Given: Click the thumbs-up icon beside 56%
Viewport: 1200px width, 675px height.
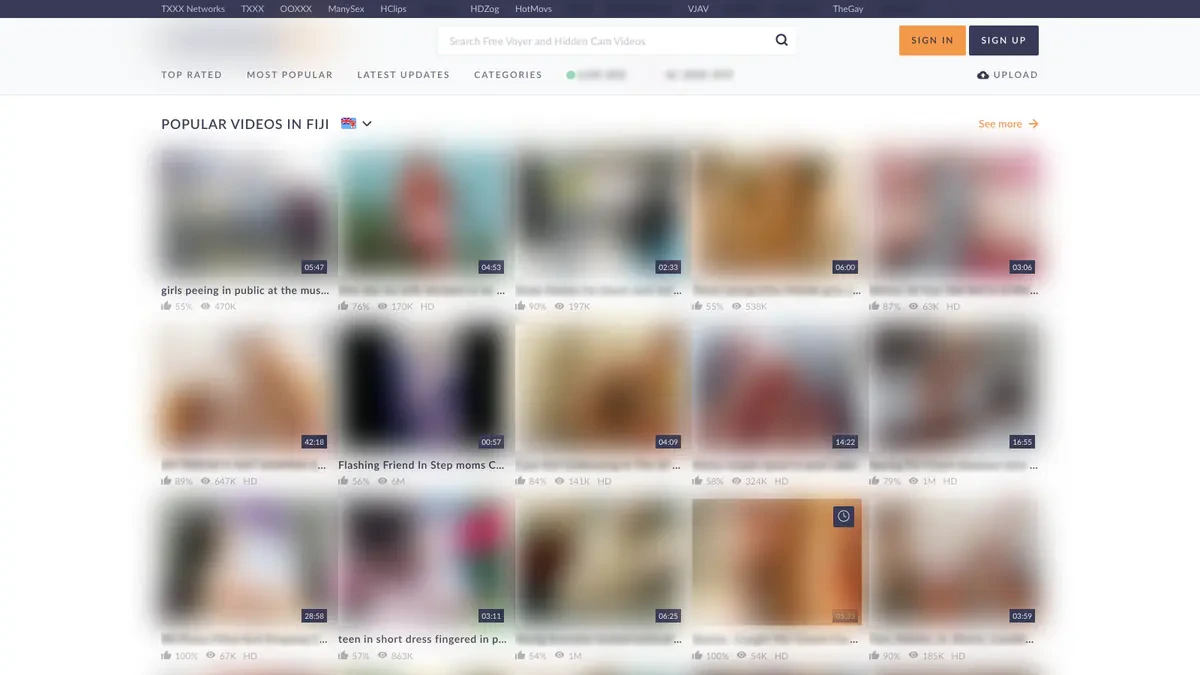Looking at the screenshot, I should pos(344,481).
